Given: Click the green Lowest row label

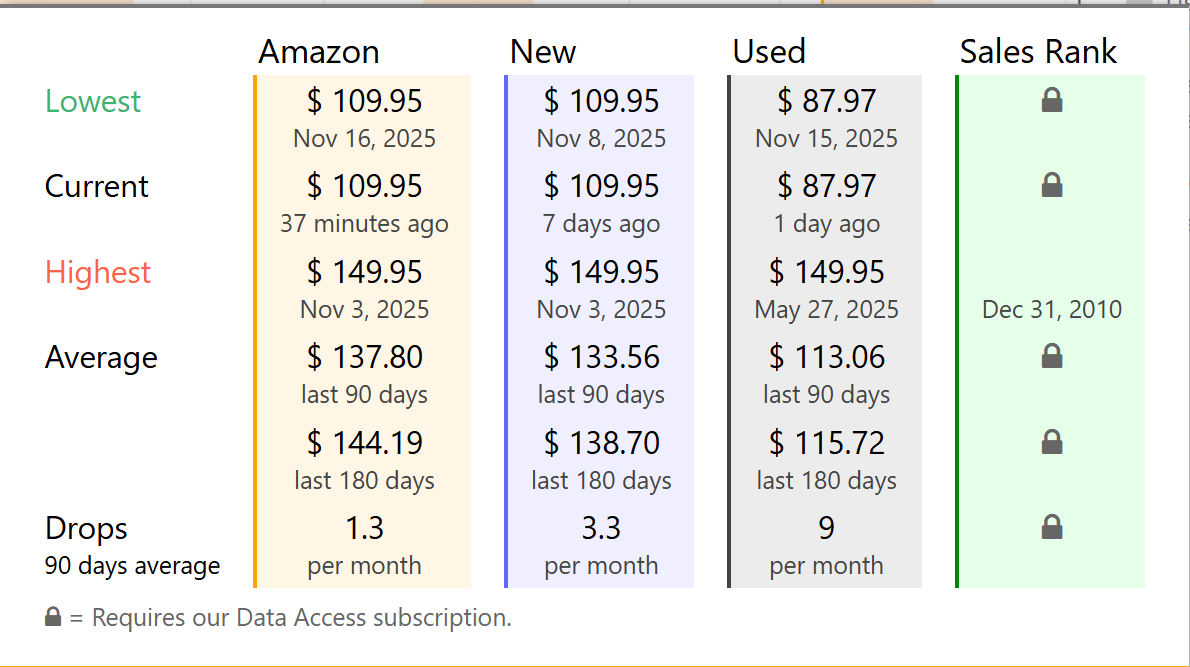Looking at the screenshot, I should [x=93, y=101].
